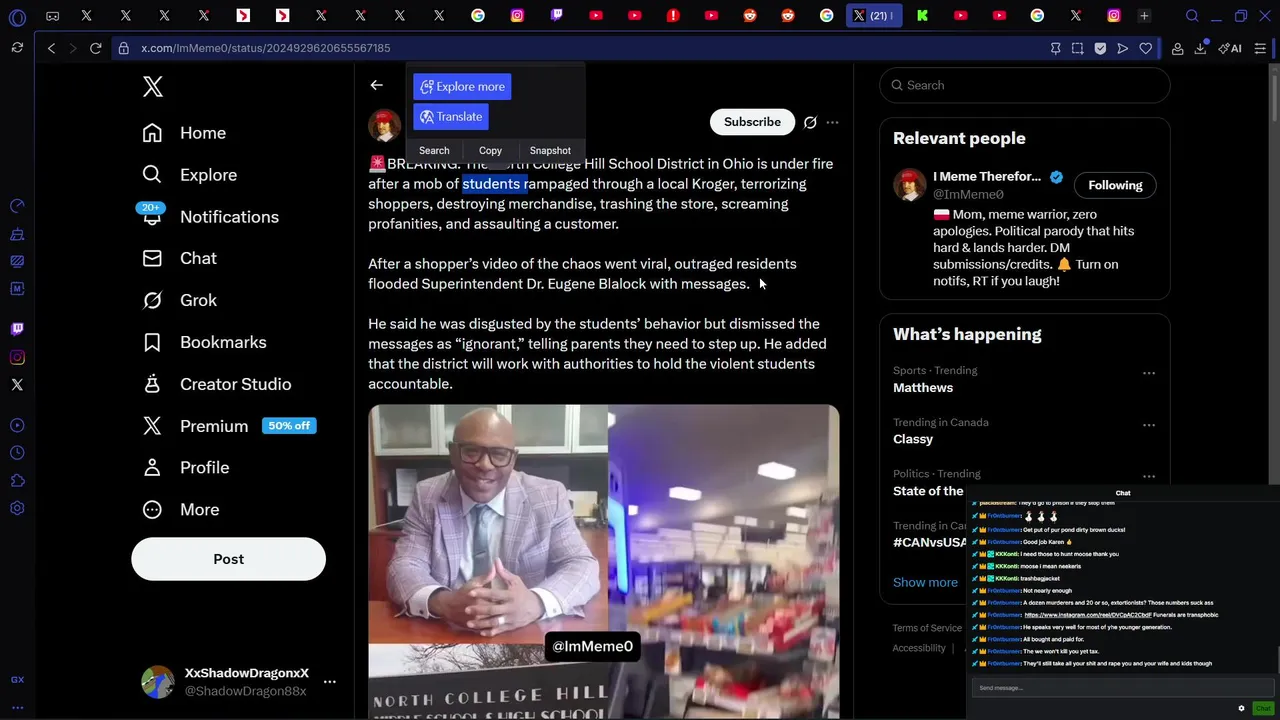Open Explore in X navigation
The image size is (1280, 720).
[190, 175]
